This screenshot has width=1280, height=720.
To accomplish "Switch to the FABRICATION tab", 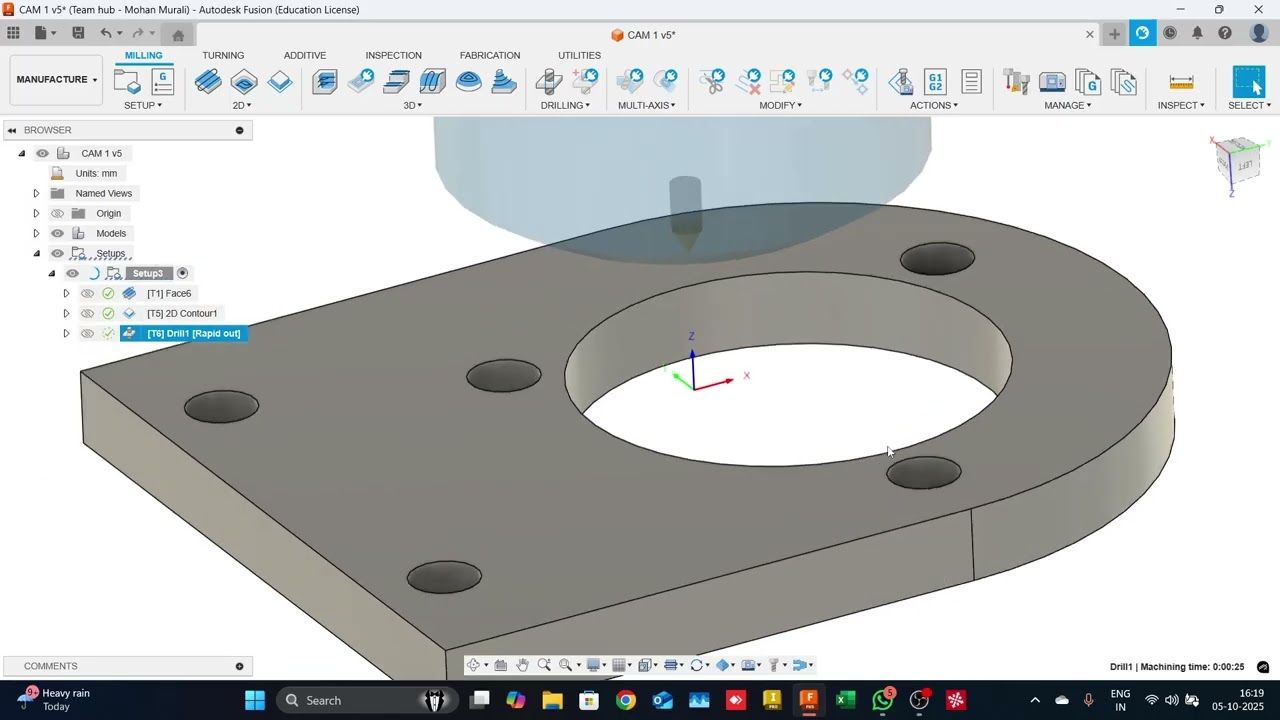I will (x=490, y=55).
